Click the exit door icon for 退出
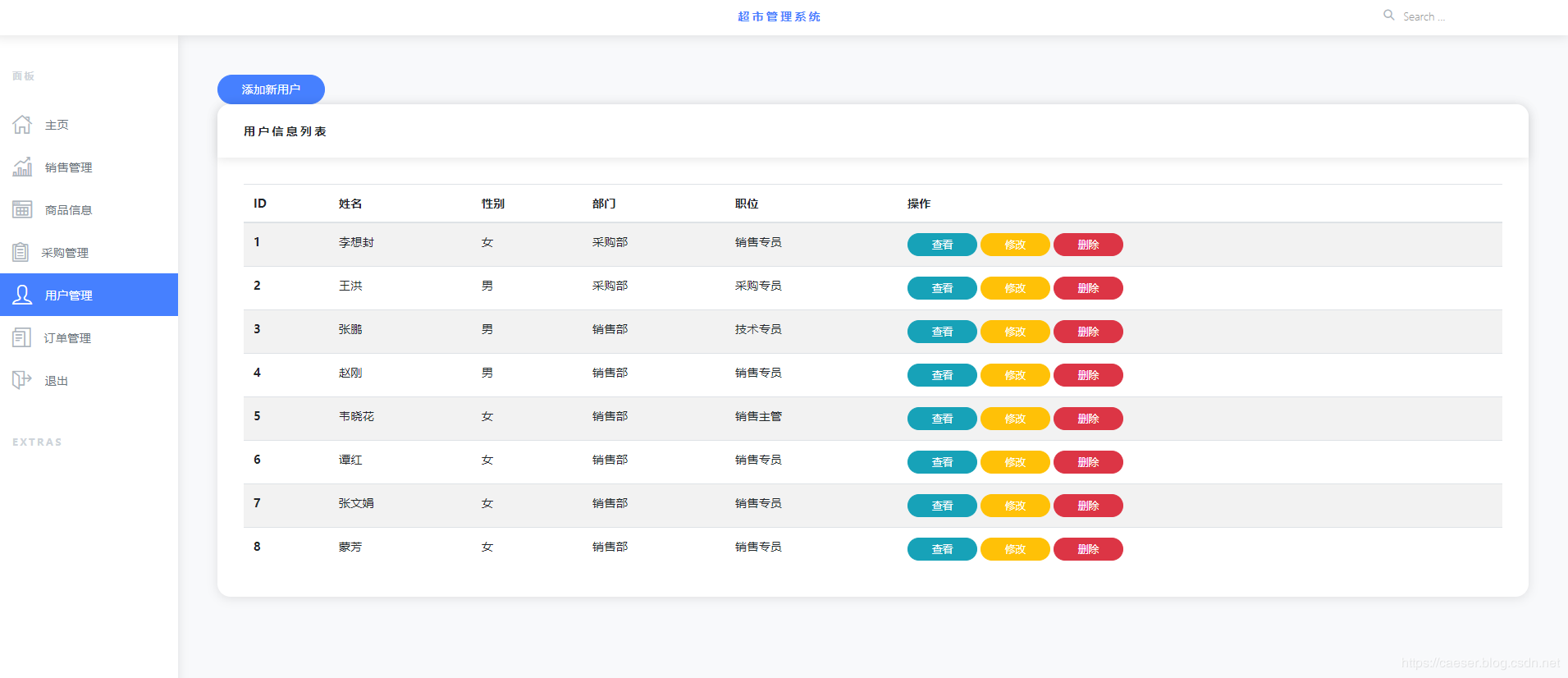Image resolution: width=1568 pixels, height=678 pixels. [x=21, y=380]
